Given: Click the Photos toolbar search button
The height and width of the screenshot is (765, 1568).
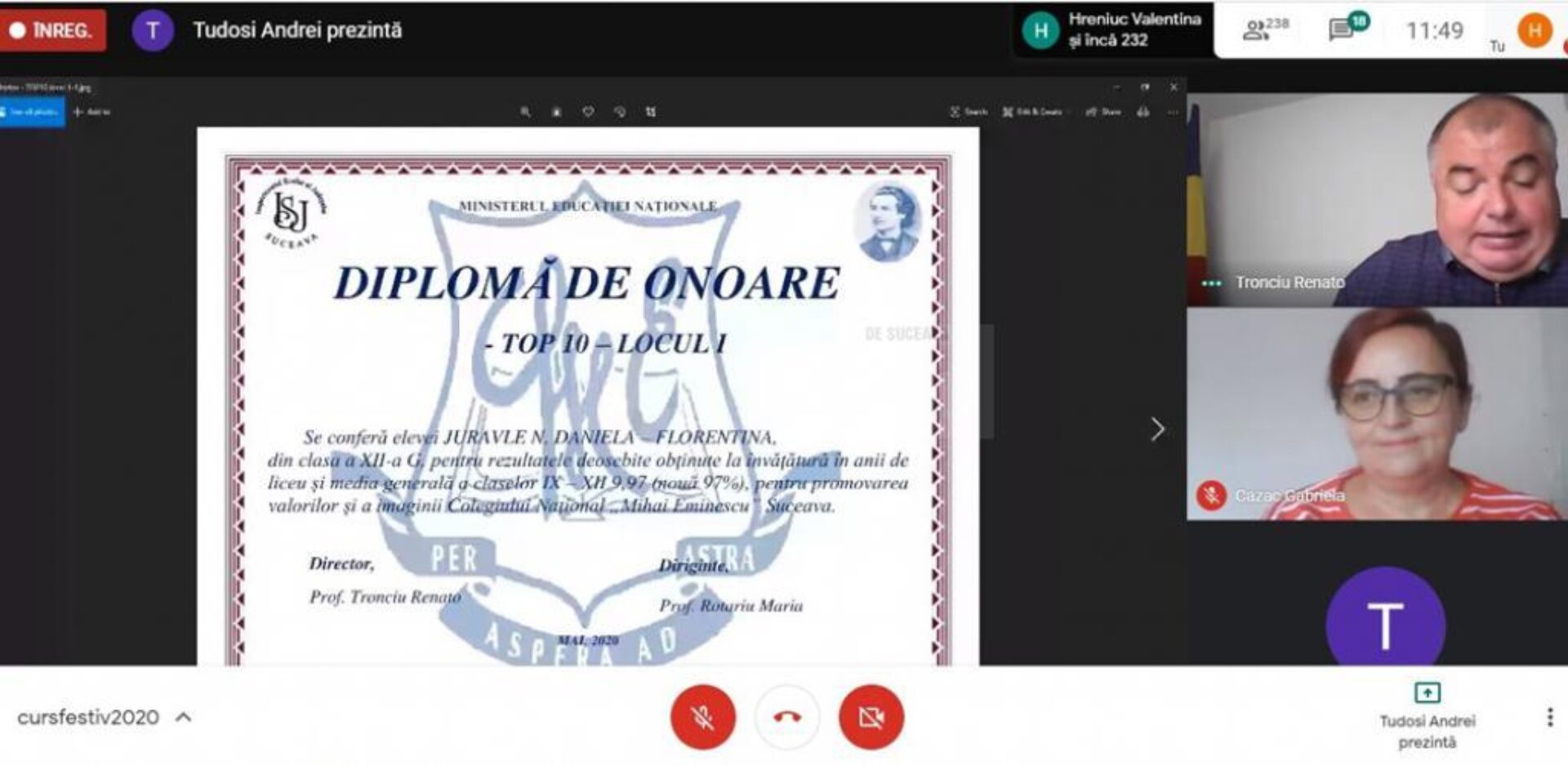Looking at the screenshot, I should pyautogui.click(x=969, y=112).
